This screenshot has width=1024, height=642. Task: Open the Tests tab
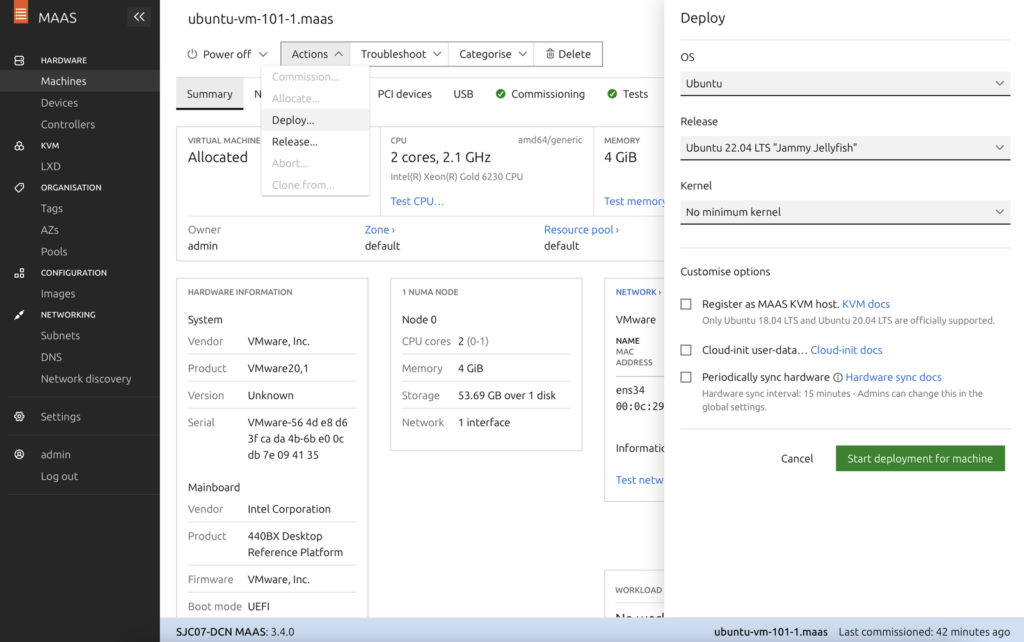(627, 94)
